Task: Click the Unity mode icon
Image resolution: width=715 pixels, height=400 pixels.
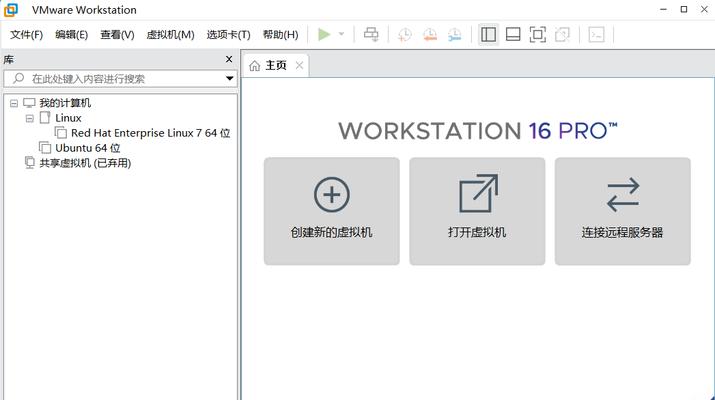Action: [x=563, y=34]
